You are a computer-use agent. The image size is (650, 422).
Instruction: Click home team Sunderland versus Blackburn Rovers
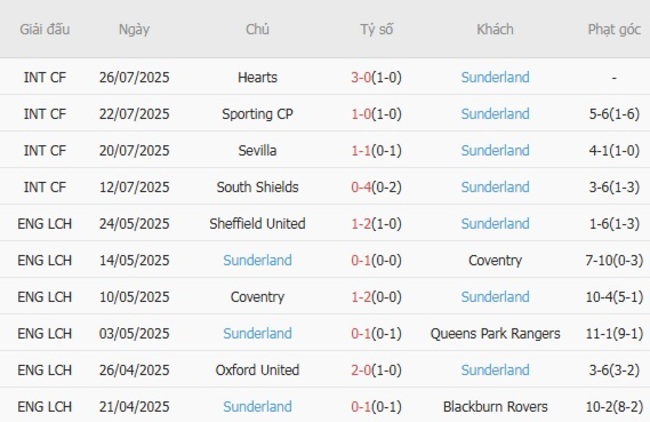[257, 406]
